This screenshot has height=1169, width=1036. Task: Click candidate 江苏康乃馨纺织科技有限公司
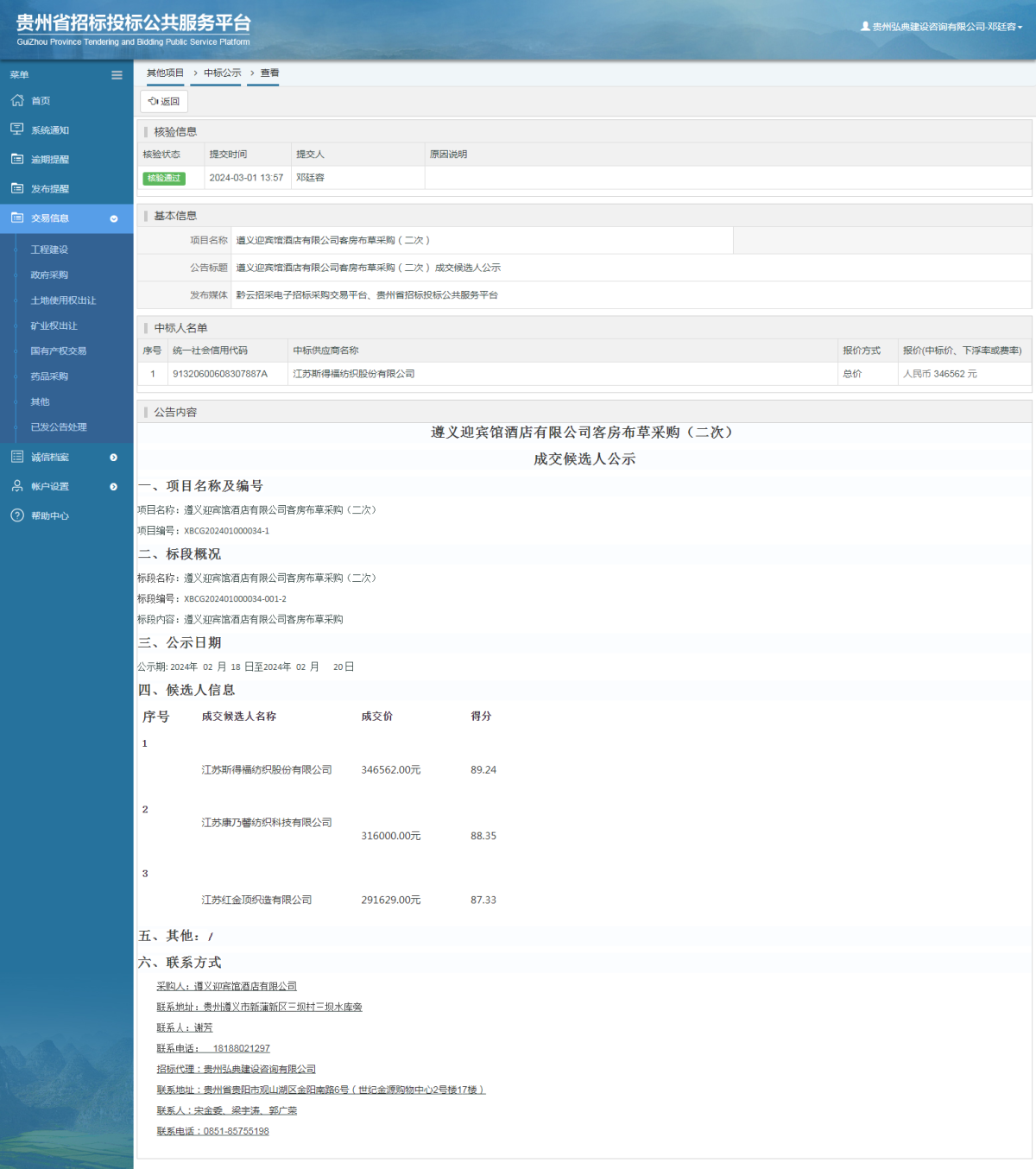click(x=267, y=823)
